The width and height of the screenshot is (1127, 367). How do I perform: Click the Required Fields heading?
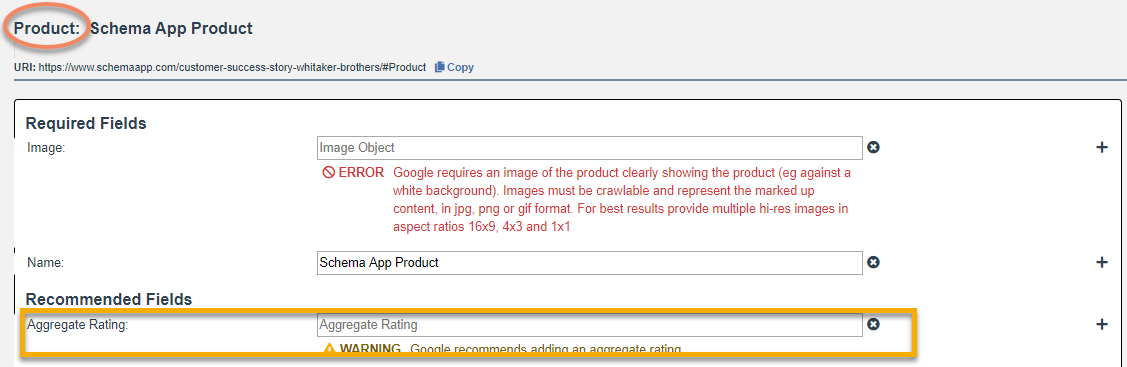click(86, 124)
